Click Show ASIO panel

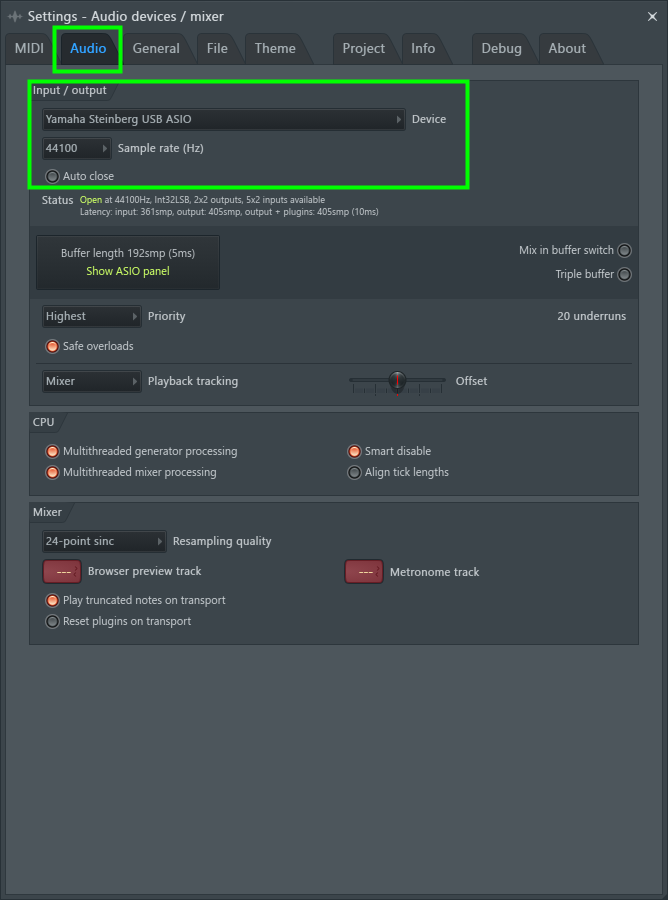click(128, 271)
